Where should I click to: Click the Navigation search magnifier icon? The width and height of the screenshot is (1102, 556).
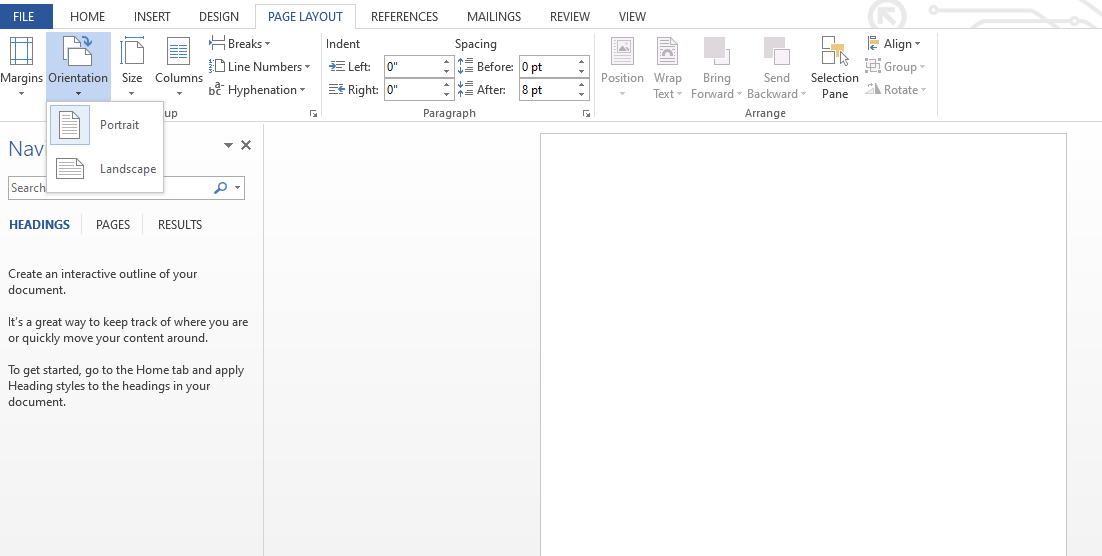tap(221, 188)
